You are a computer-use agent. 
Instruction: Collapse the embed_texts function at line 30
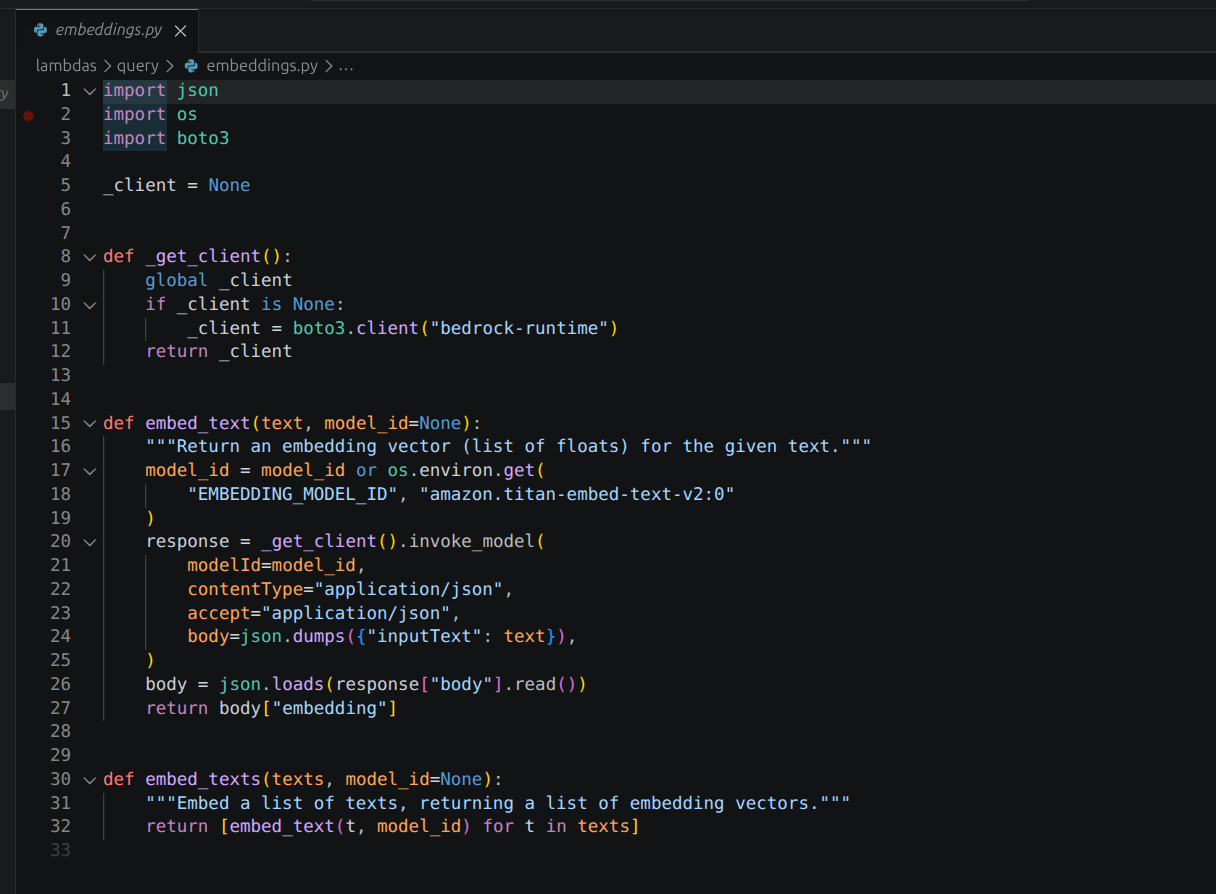pos(90,780)
